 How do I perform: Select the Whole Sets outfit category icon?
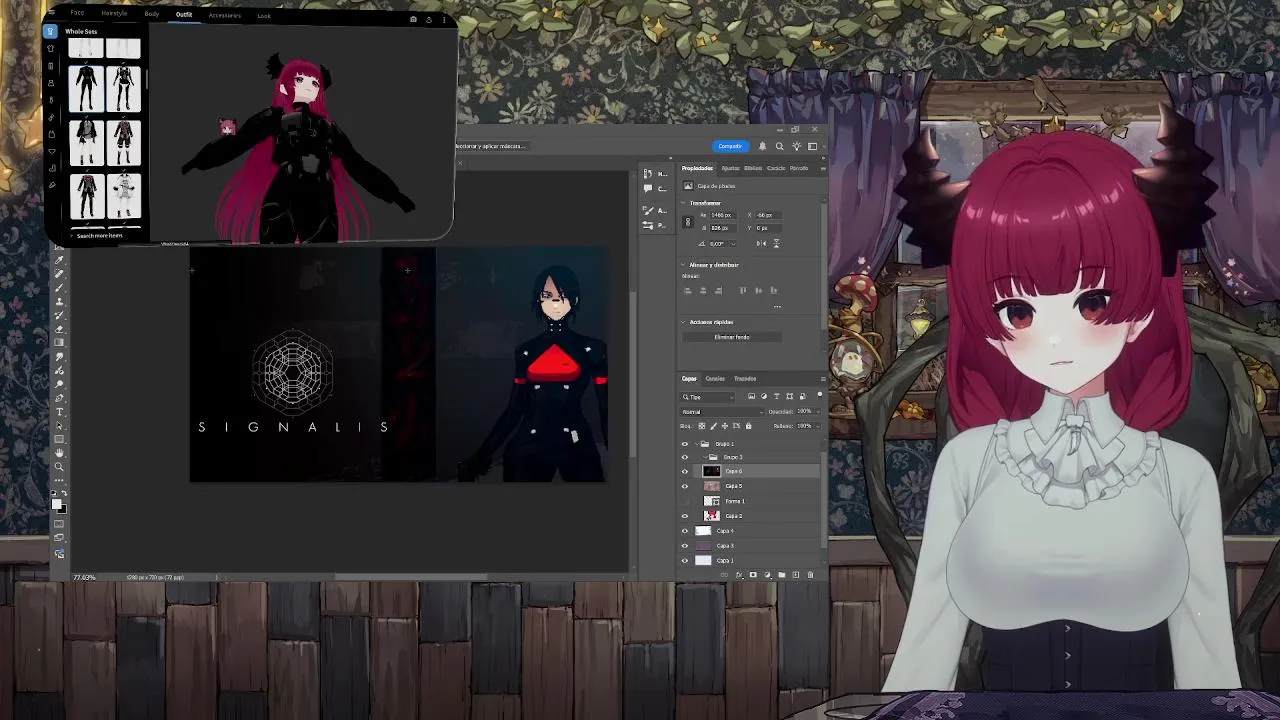click(x=50, y=31)
